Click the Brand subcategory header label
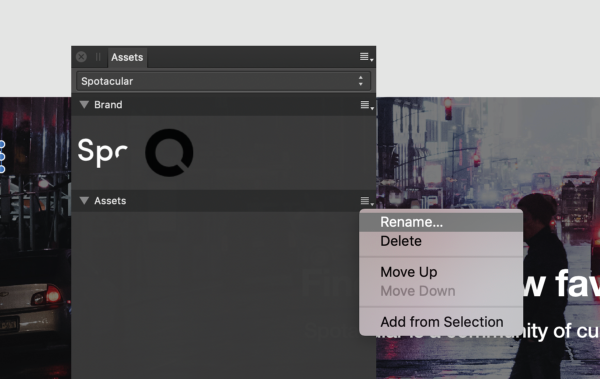Screen dimensions: 600x379 [108, 105]
